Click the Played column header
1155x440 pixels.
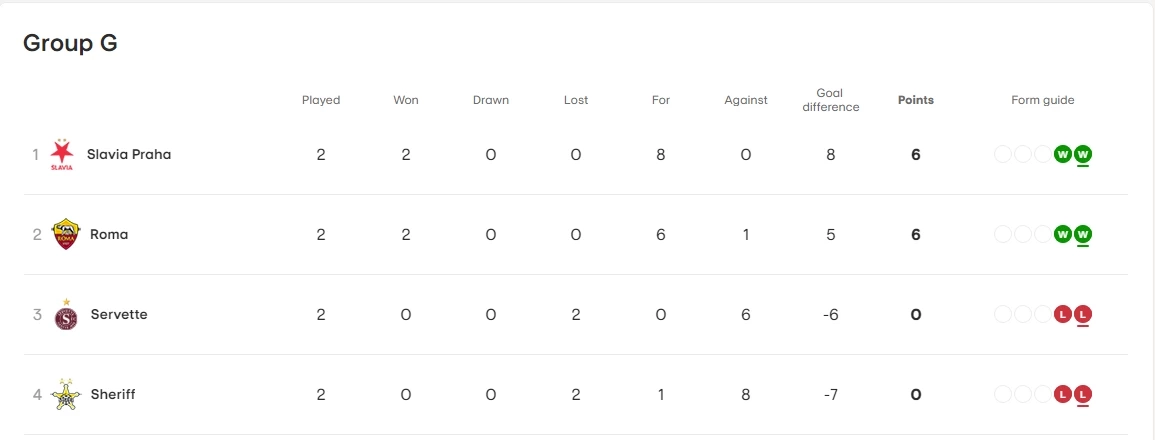[x=321, y=100]
